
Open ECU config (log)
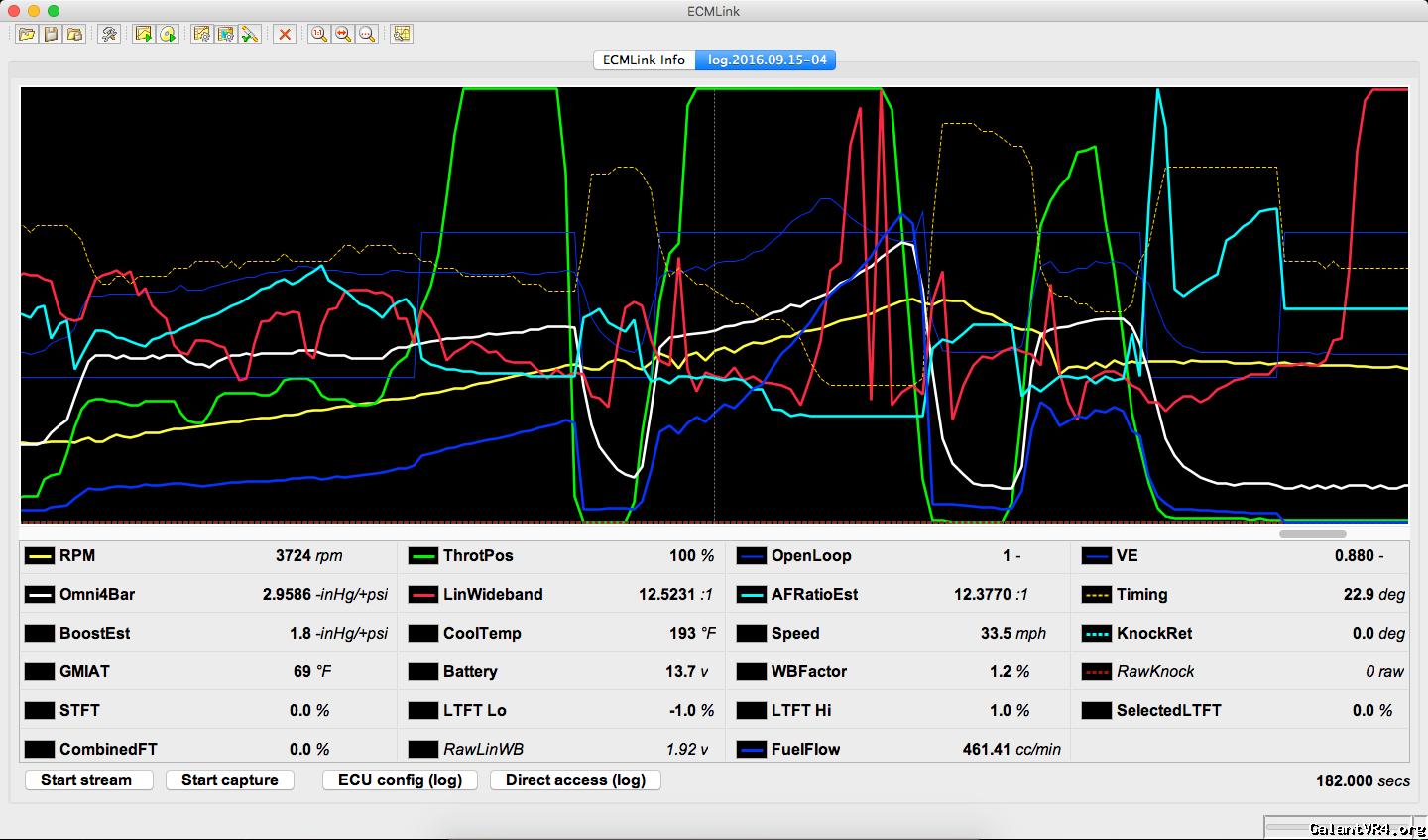401,780
